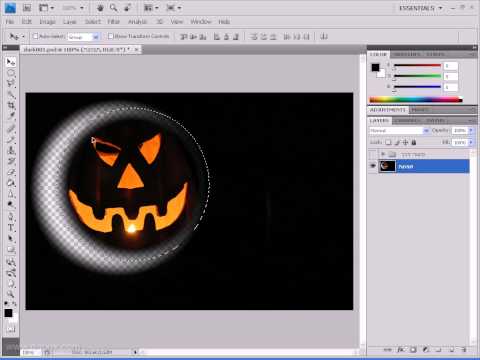Toggle Lock image pixels

pyautogui.click(x=397, y=142)
